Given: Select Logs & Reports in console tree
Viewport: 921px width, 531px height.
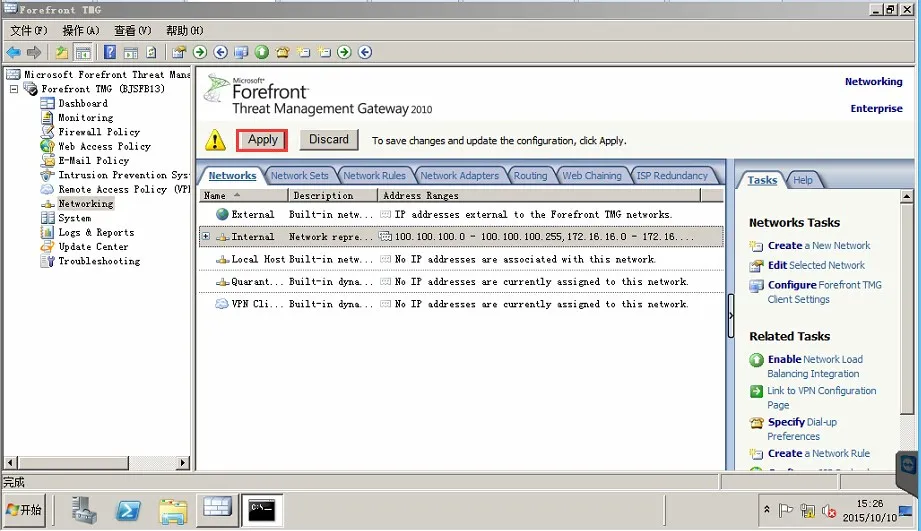Looking at the screenshot, I should [x=96, y=233].
